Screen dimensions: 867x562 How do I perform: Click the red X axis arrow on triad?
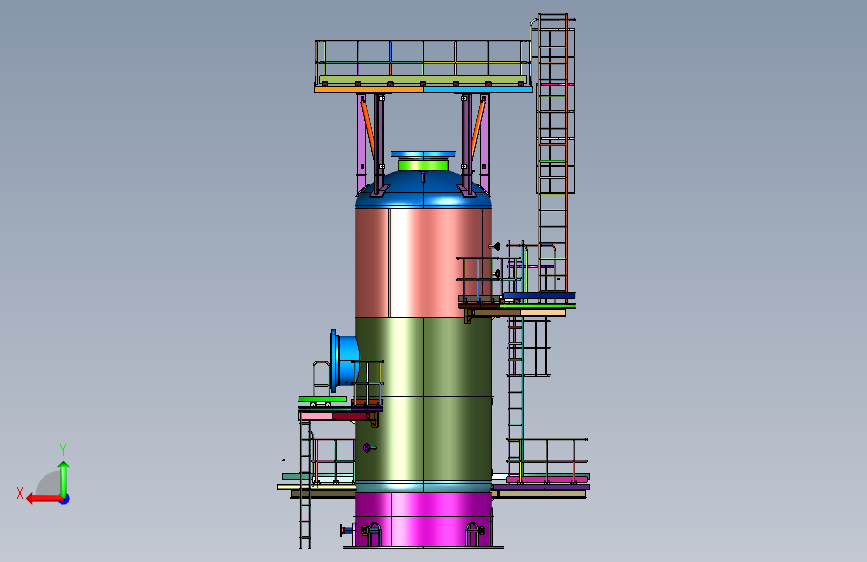pyautogui.click(x=43, y=499)
